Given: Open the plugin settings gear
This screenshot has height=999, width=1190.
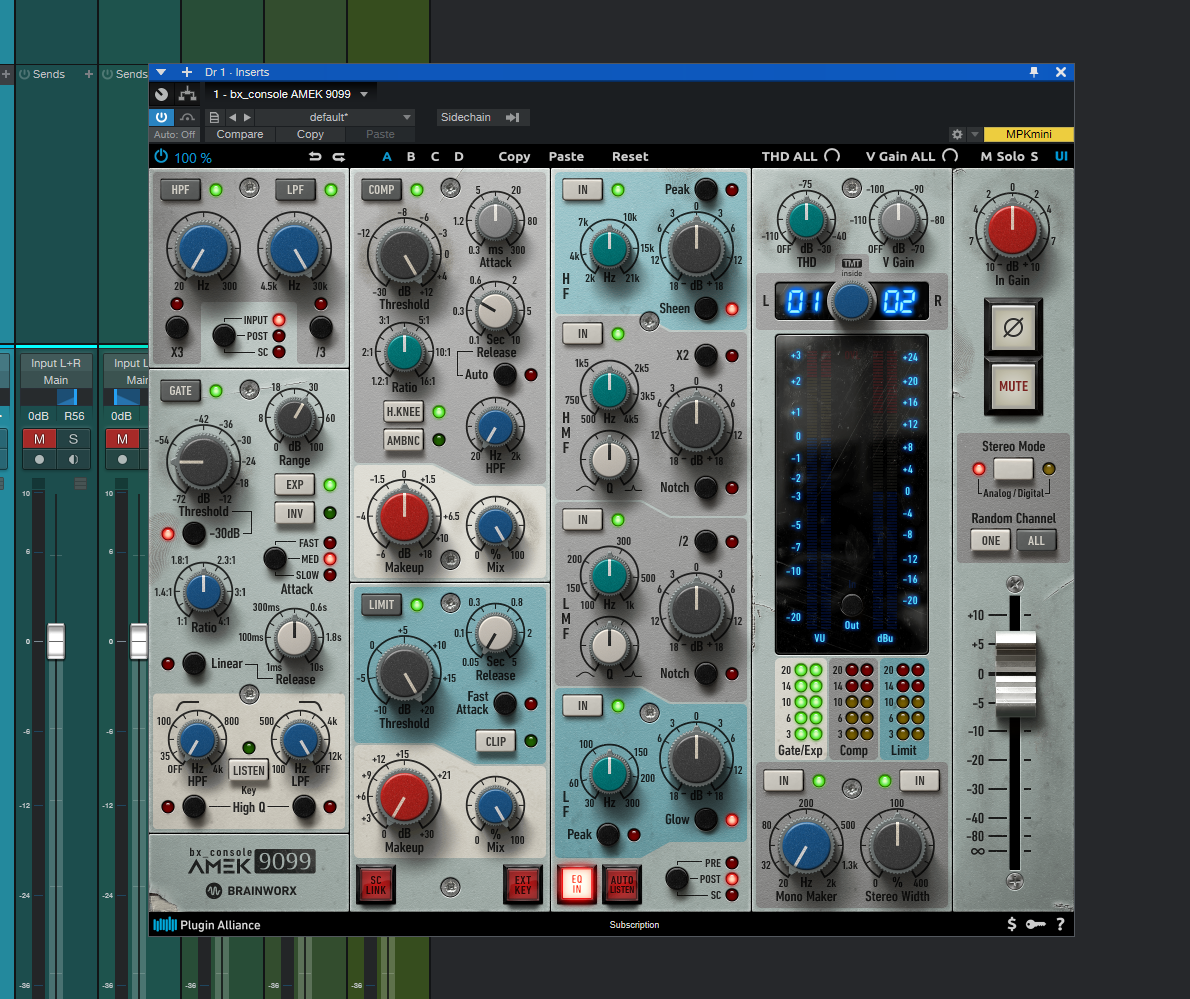Looking at the screenshot, I should pos(957,134).
